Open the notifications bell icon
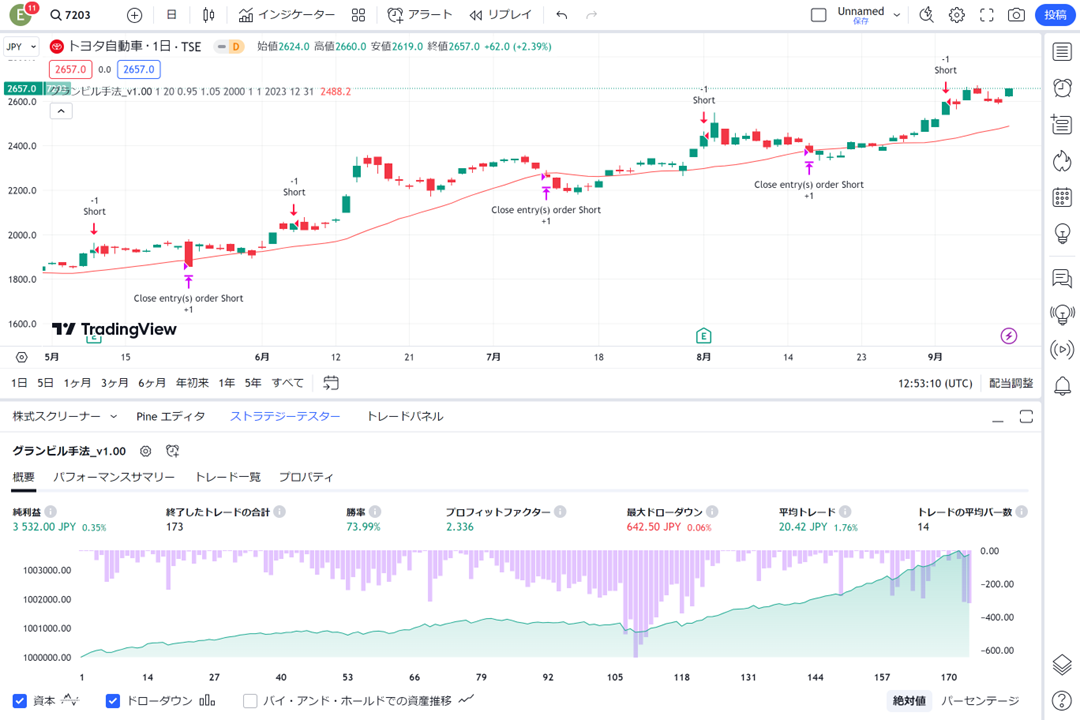Image resolution: width=1080 pixels, height=720 pixels. [1062, 386]
